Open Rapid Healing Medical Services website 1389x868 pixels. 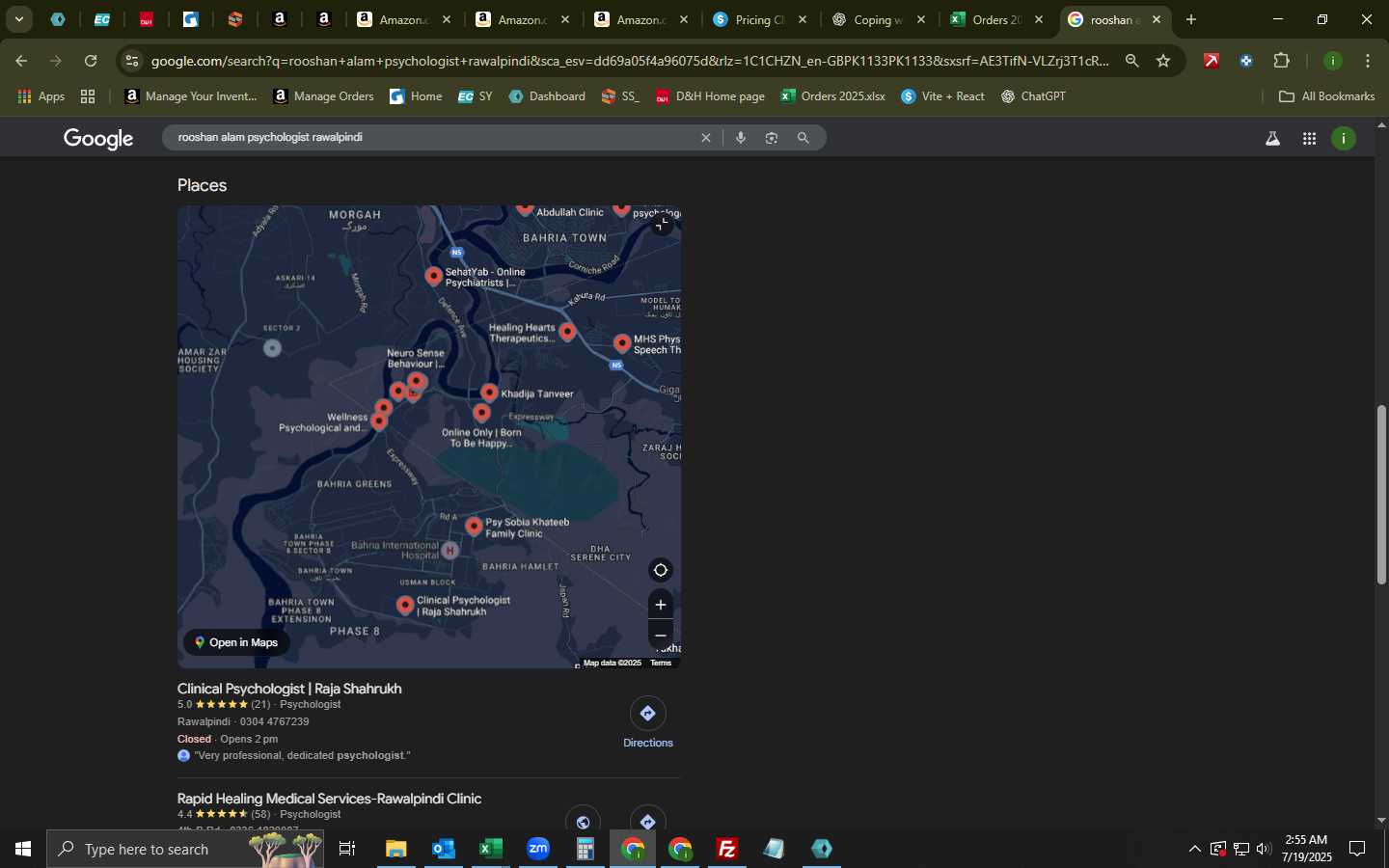[x=583, y=820]
